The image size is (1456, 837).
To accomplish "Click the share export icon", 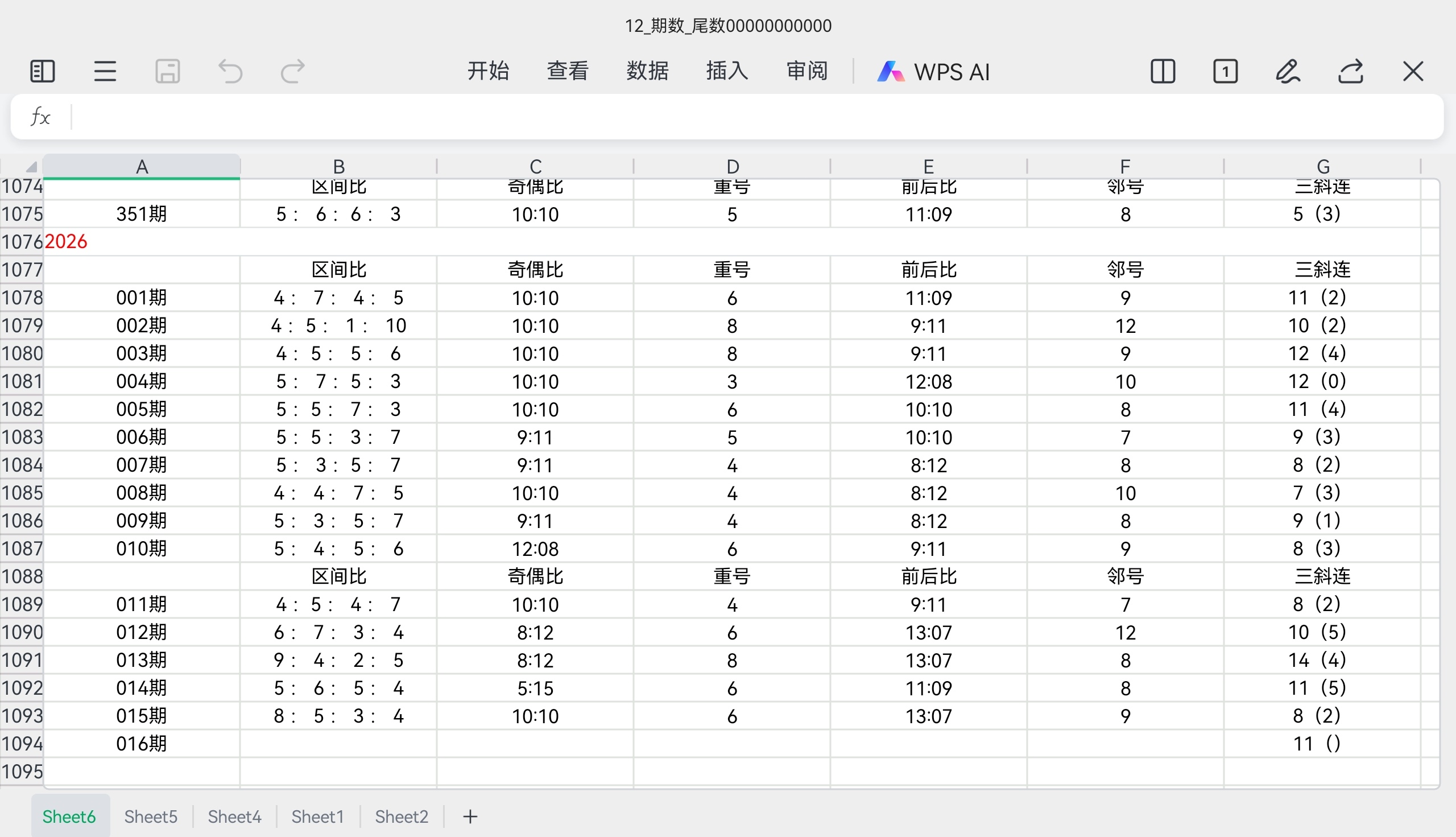I will point(1350,72).
